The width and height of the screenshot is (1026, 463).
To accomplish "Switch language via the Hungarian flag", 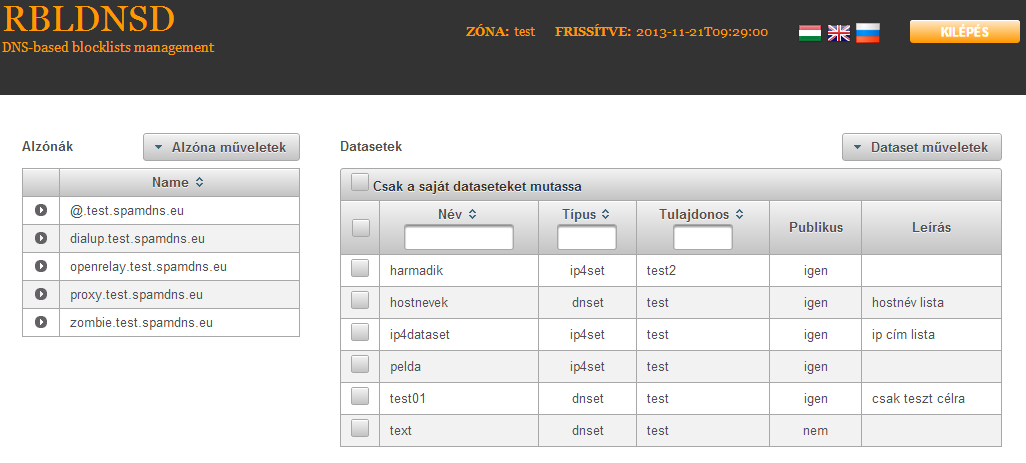I will click(809, 33).
